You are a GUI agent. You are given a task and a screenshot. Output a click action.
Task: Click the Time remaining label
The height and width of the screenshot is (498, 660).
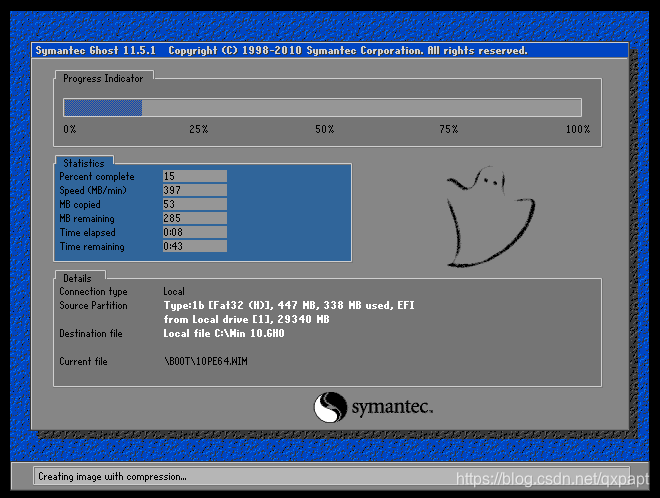pyautogui.click(x=92, y=246)
